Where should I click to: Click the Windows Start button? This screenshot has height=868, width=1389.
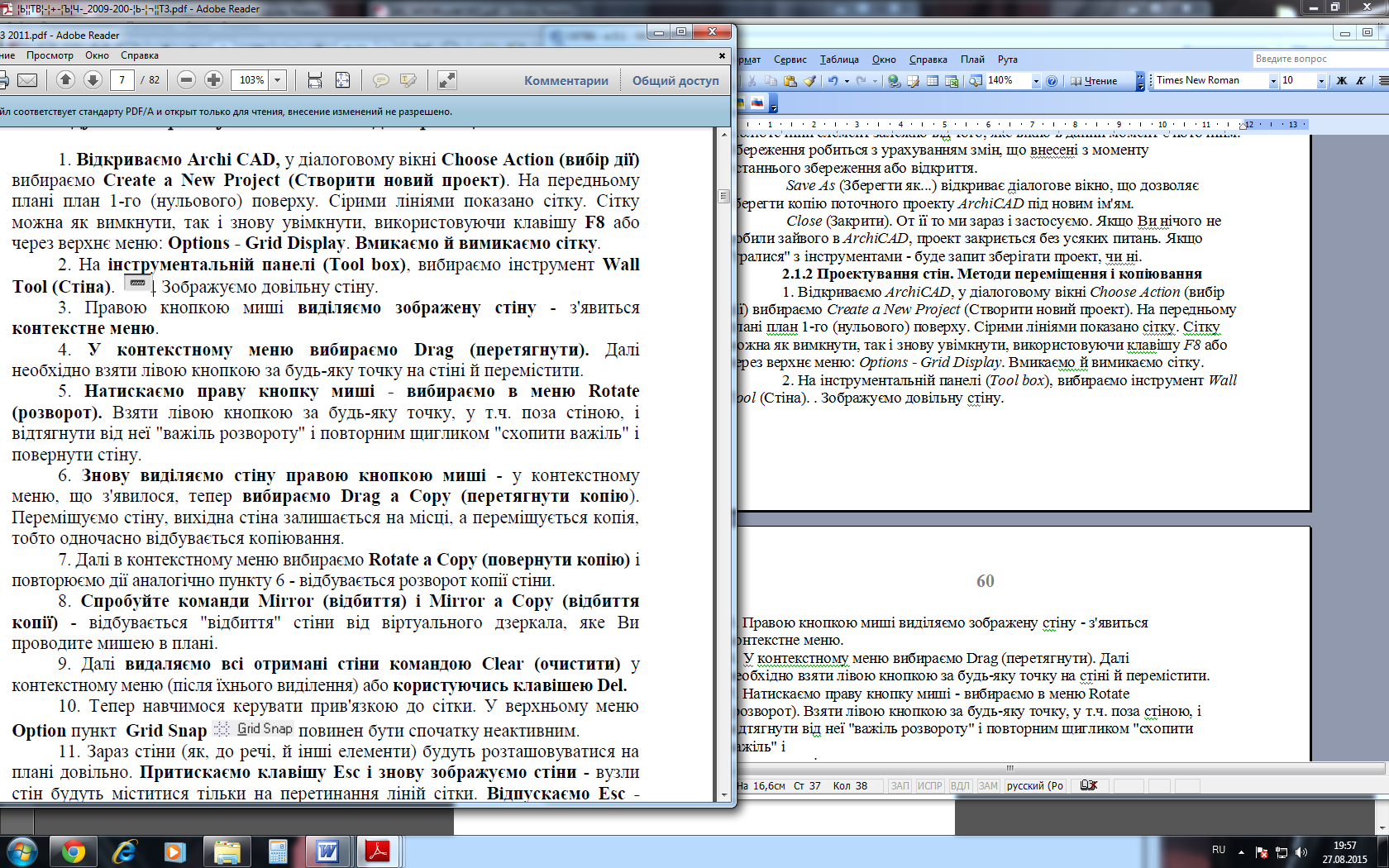tap(22, 851)
